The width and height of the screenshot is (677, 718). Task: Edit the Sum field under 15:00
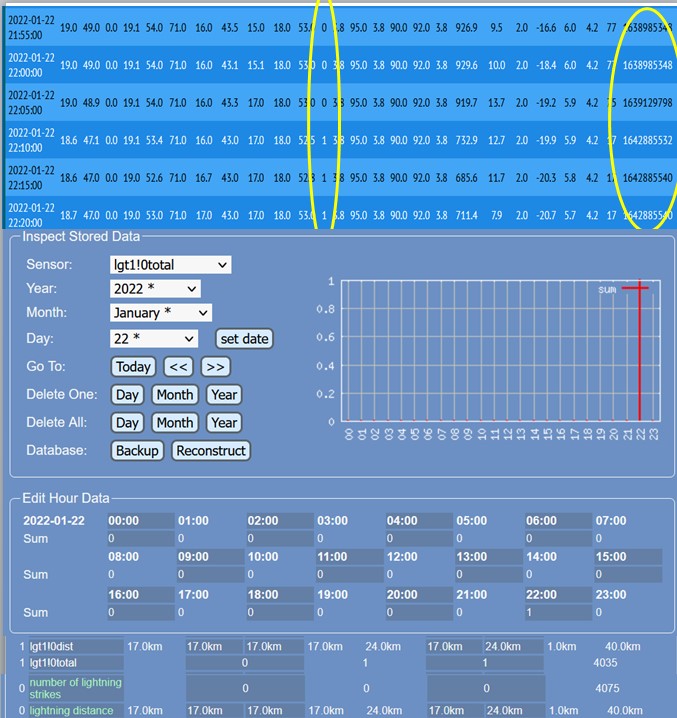tap(628, 574)
